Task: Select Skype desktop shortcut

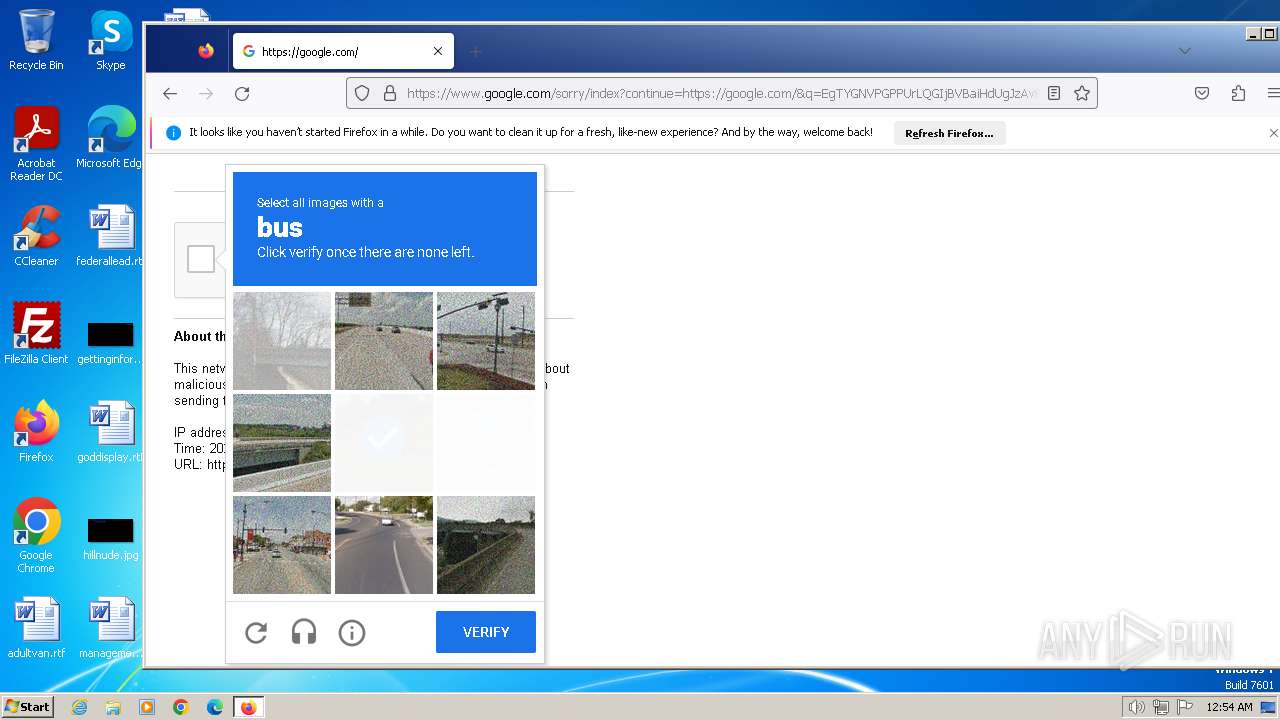Action: [x=111, y=40]
